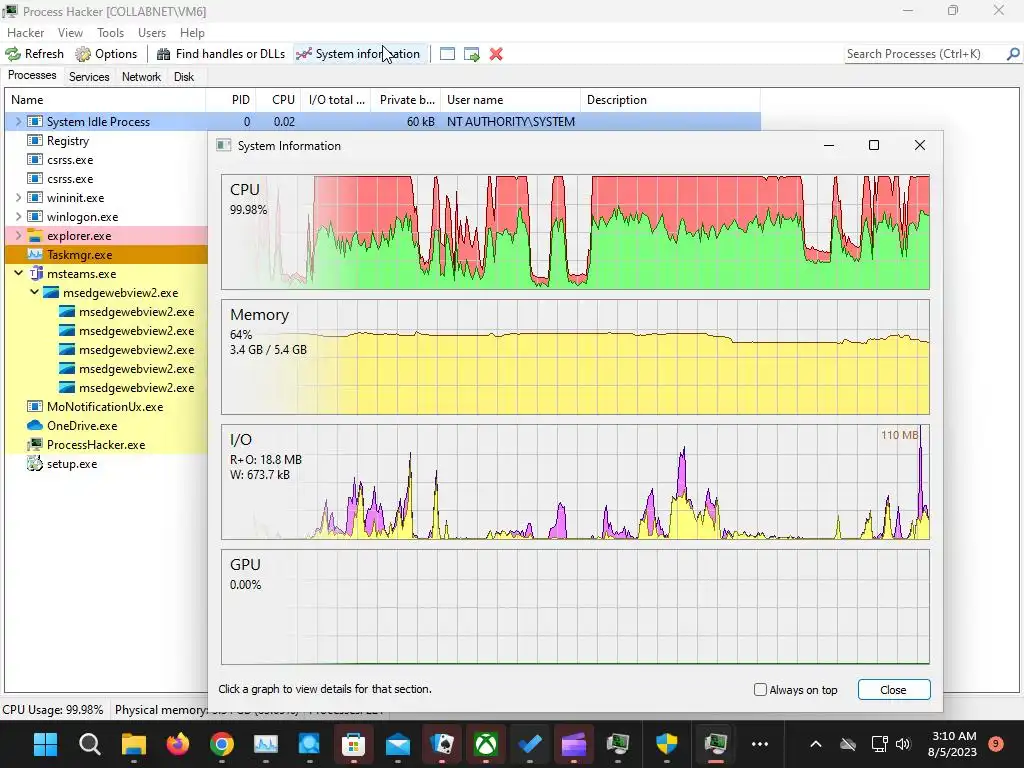Screen dimensions: 1024x768
Task: Launch Google Chrome from taskbar
Action: pos(221,744)
